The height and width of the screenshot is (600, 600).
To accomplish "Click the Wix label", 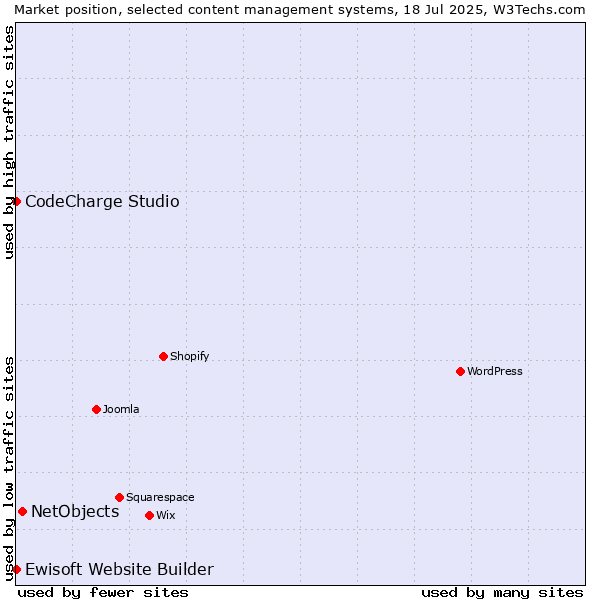I will coord(165,515).
